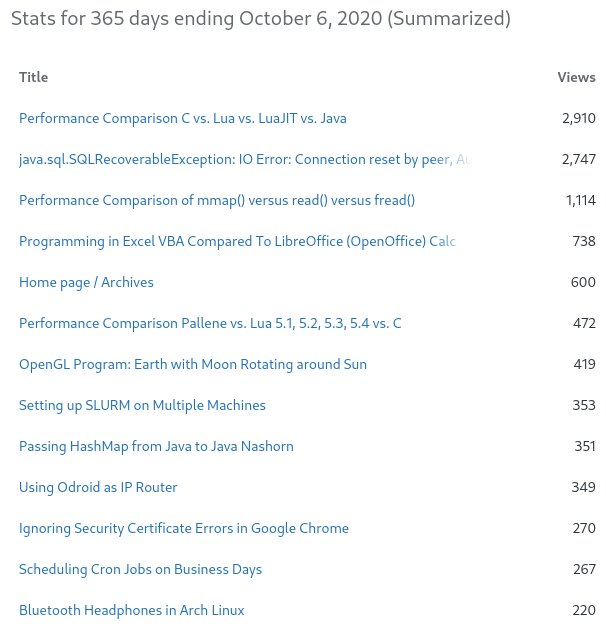This screenshot has height=626, width=606.
Task: Click Programming in Excel VBA post link
Action: pyautogui.click(x=237, y=242)
